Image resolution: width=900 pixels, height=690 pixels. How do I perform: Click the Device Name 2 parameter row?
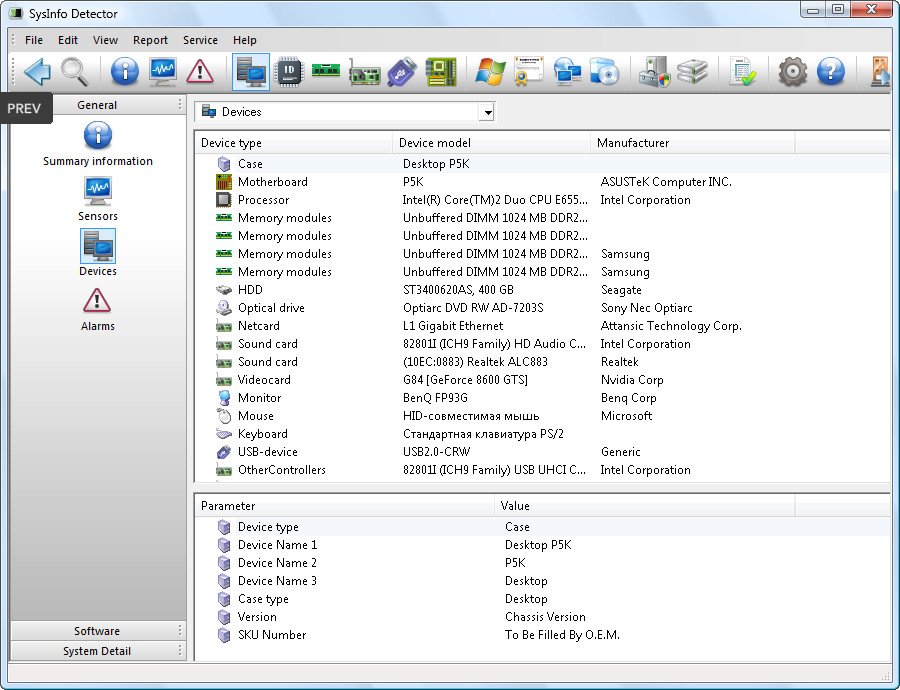tap(542, 563)
